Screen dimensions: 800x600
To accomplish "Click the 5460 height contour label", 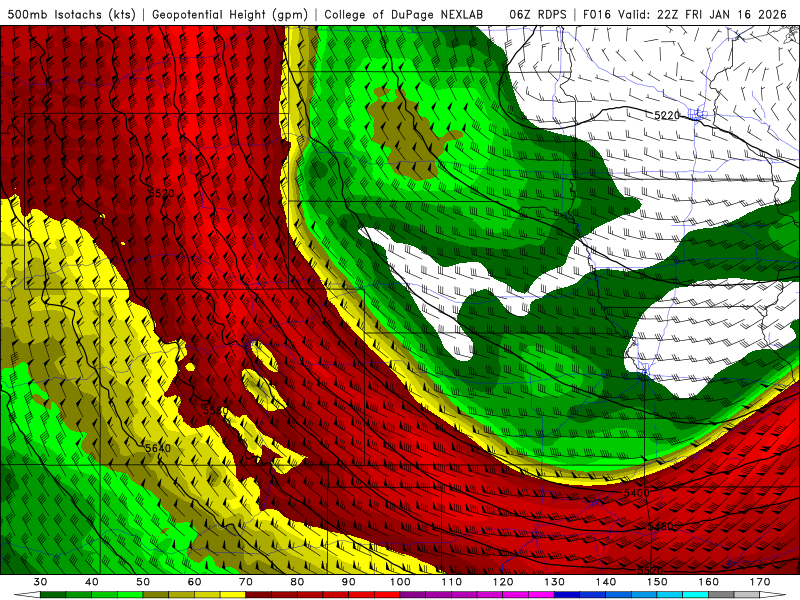I will (660, 526).
